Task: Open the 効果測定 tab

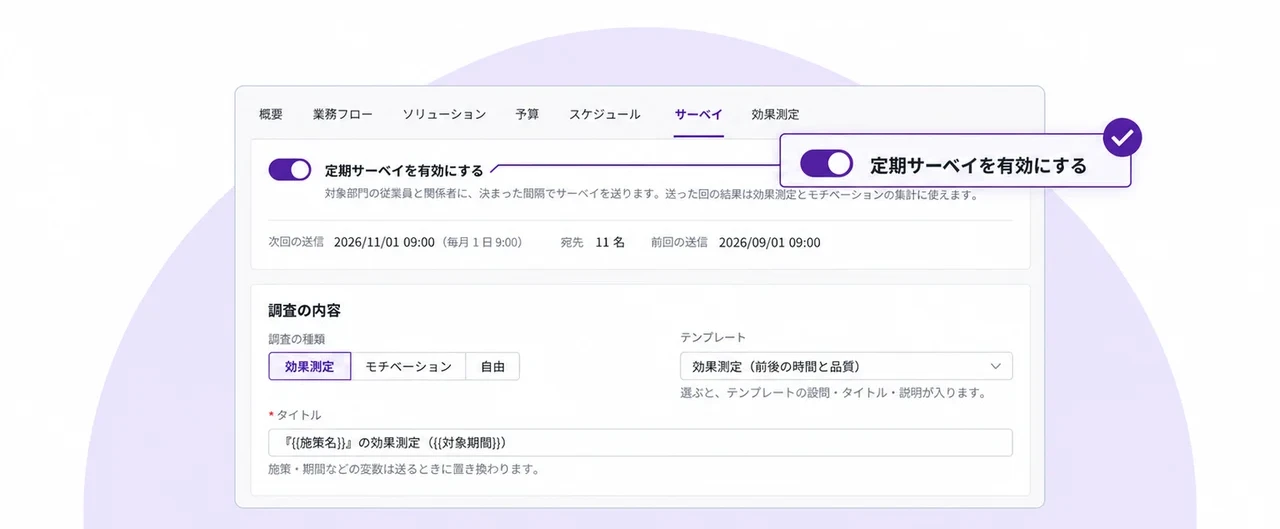Action: click(775, 114)
